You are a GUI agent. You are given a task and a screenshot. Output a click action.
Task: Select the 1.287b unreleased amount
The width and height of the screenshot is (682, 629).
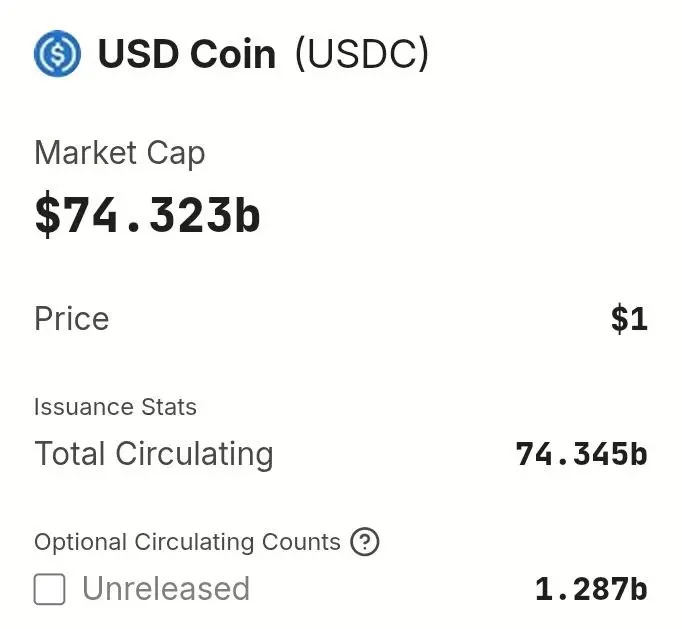point(590,589)
